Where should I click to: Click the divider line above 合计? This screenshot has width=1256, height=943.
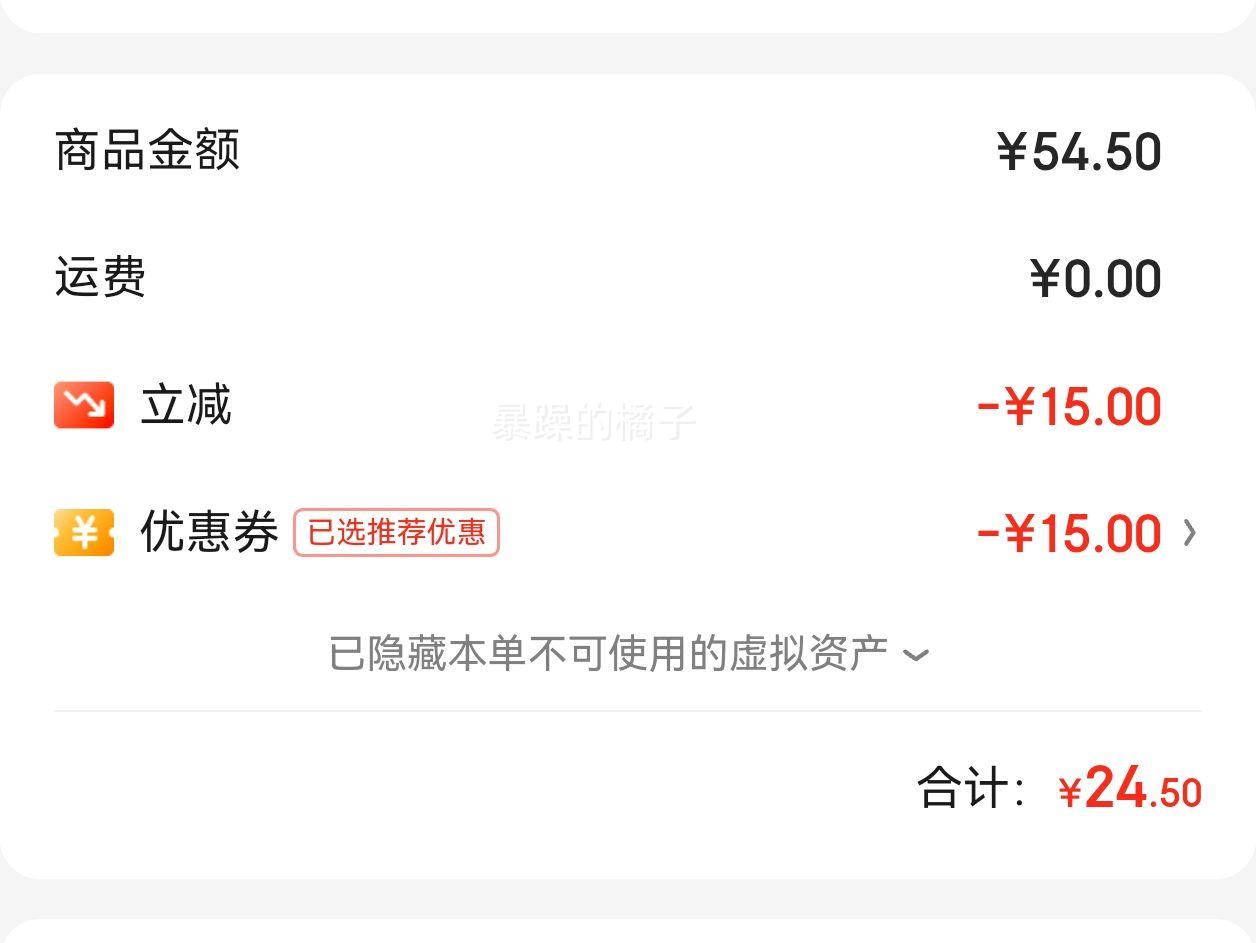[628, 711]
